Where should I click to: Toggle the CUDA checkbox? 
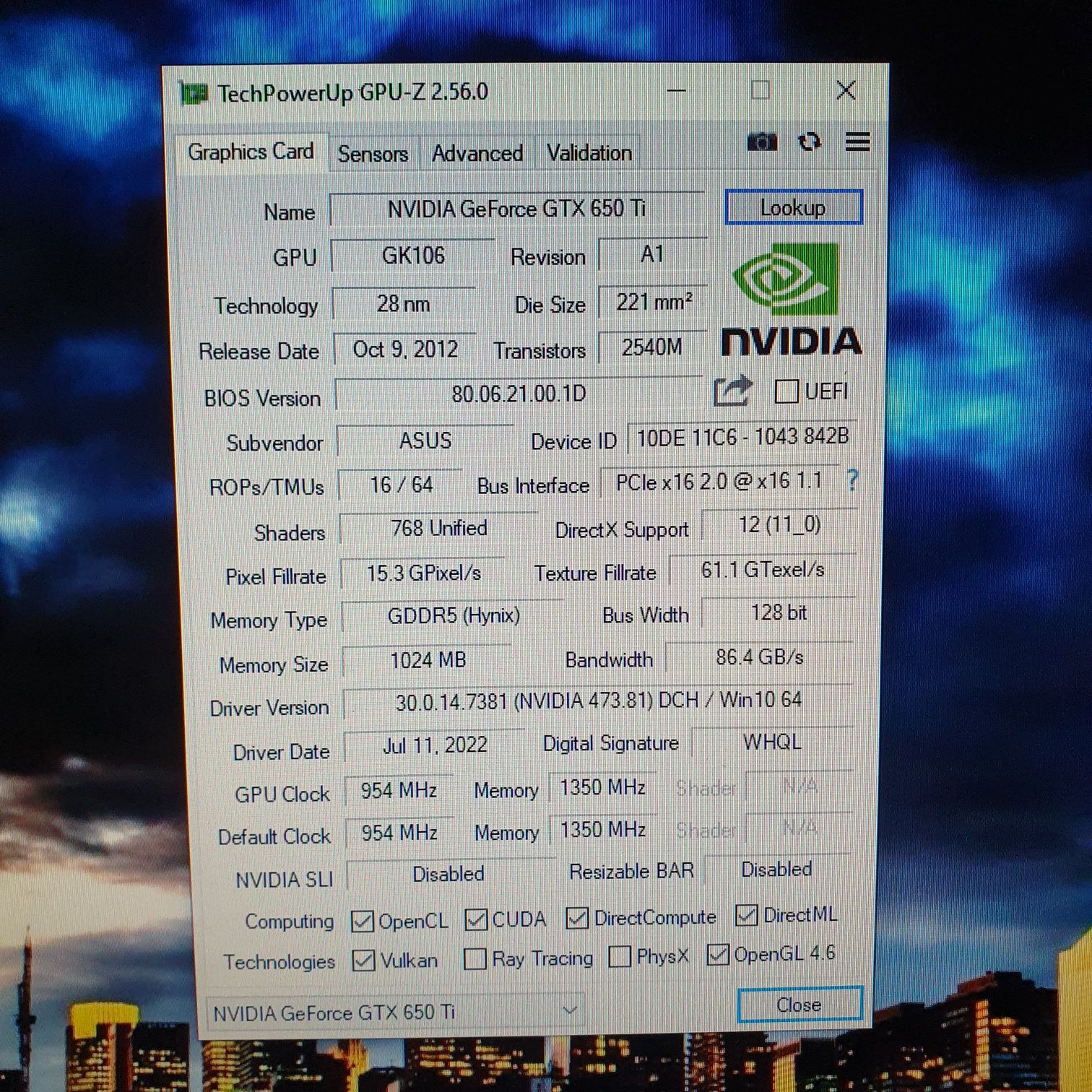476,919
